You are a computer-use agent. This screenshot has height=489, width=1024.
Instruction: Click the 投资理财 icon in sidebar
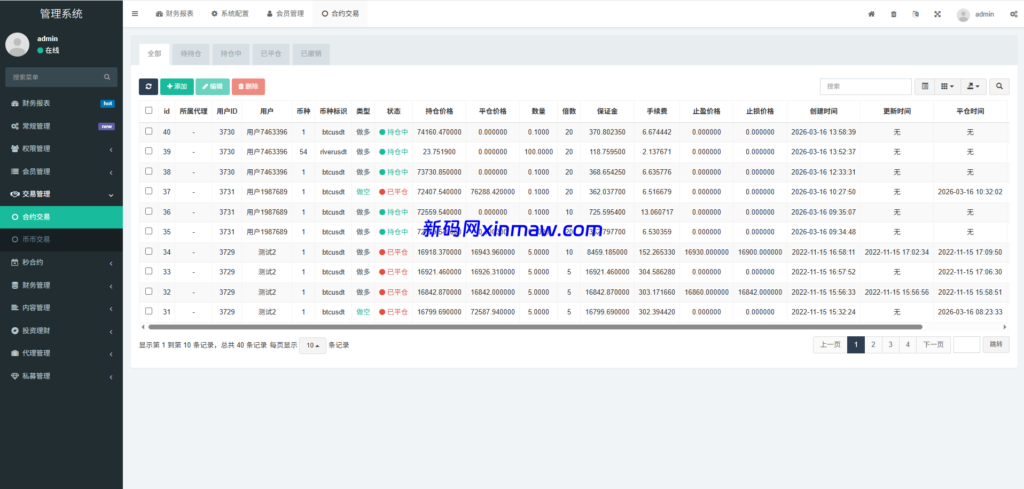[15, 330]
